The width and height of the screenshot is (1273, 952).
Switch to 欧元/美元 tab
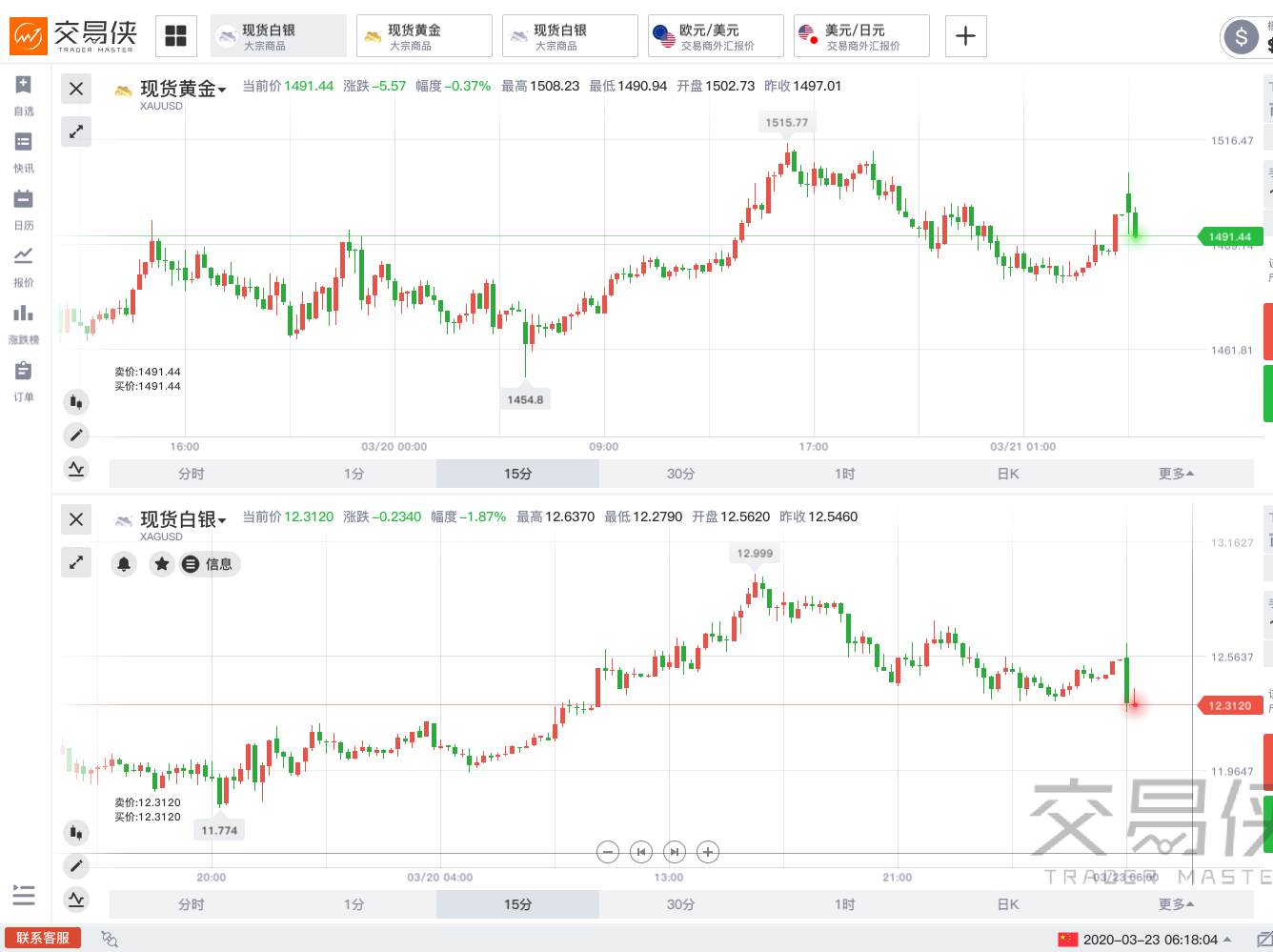coord(716,36)
